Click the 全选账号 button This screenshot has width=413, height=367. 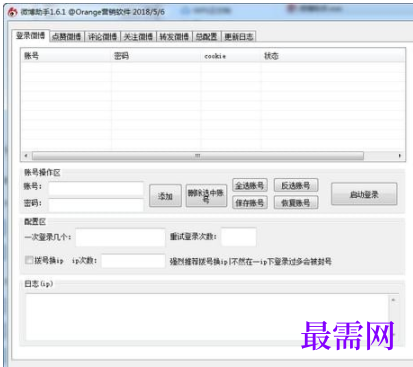250,185
